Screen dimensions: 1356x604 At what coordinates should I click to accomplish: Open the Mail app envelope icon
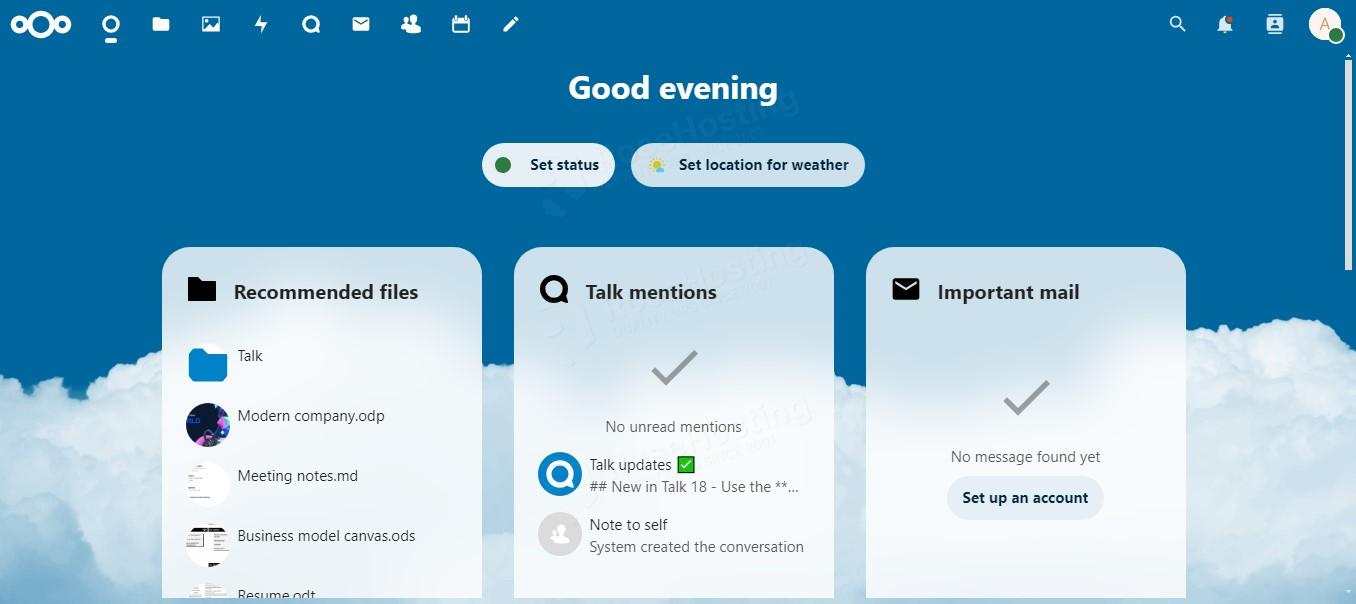tap(360, 24)
